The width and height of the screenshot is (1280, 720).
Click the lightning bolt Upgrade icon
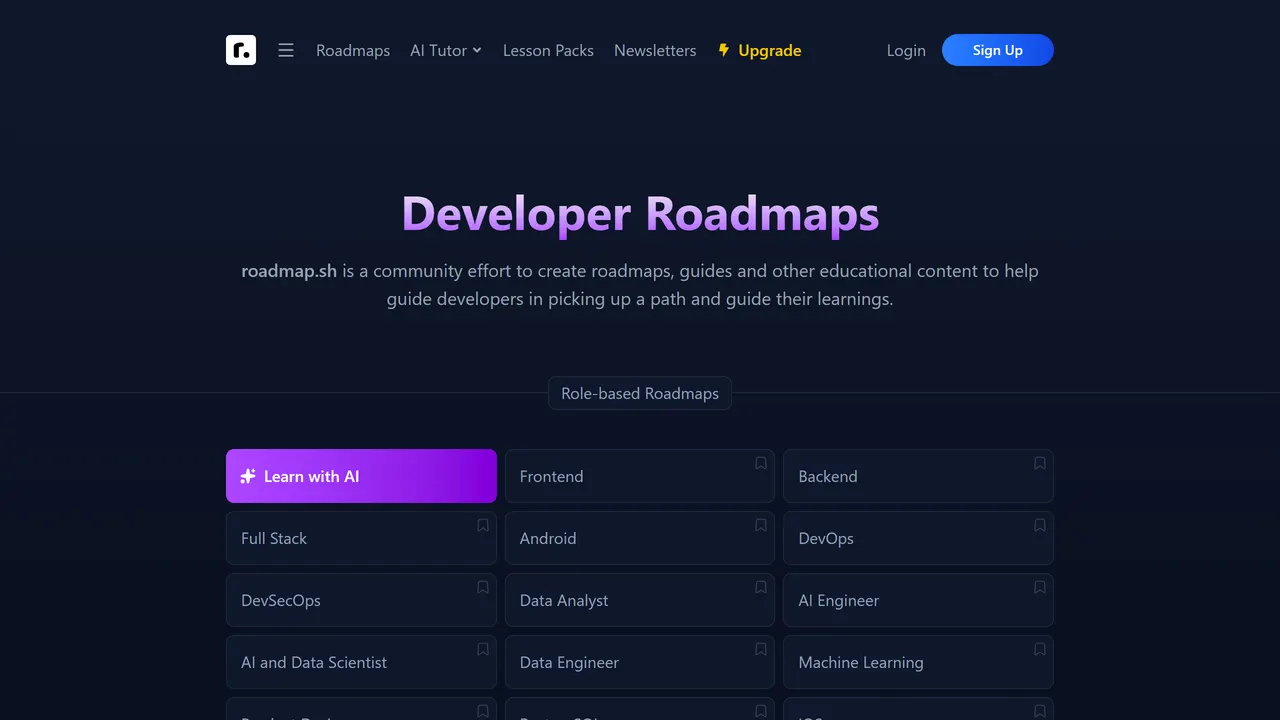tap(724, 50)
